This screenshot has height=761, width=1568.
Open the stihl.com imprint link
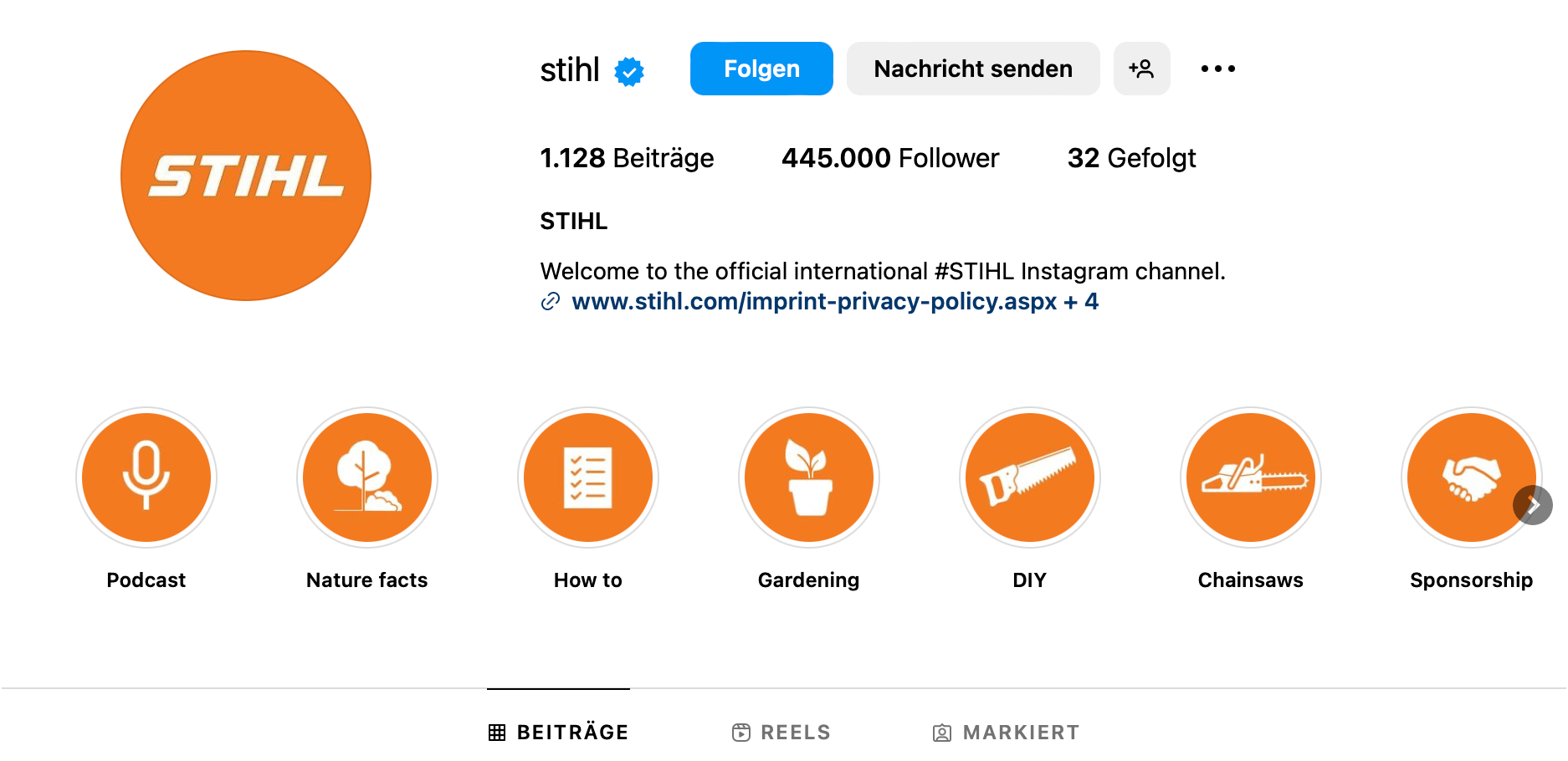pyautogui.click(x=814, y=301)
